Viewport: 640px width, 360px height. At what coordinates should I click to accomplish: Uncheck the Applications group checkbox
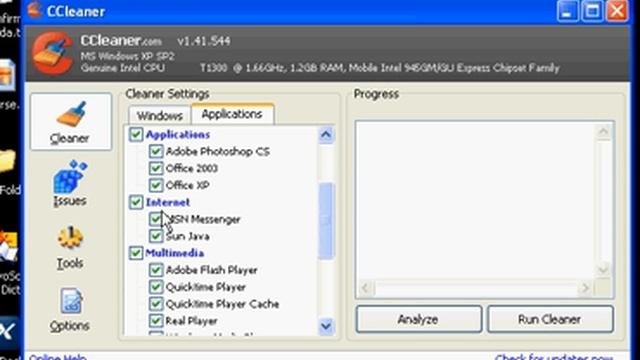[x=136, y=134]
